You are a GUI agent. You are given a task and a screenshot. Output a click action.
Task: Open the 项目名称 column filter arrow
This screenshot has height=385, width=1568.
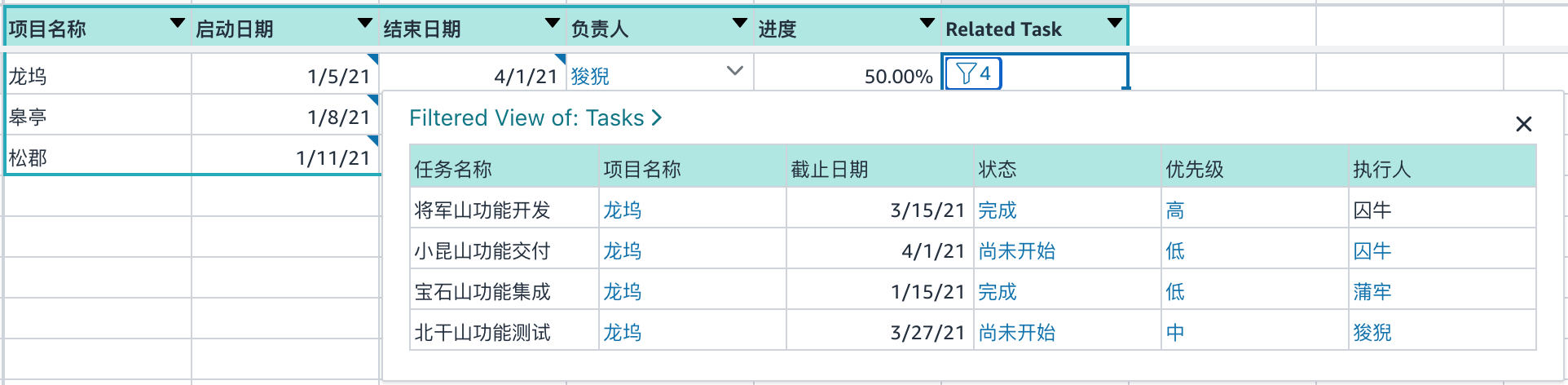(x=177, y=24)
